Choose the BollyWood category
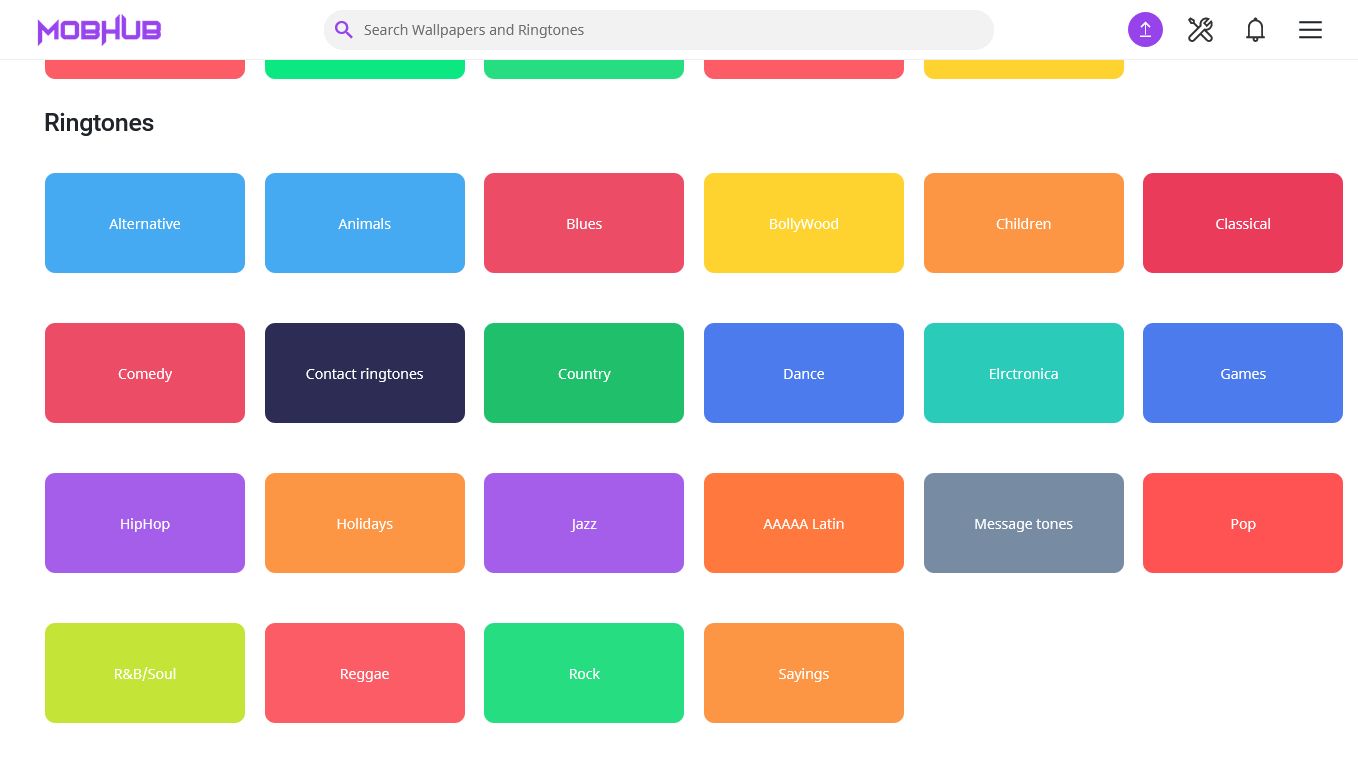 click(804, 223)
